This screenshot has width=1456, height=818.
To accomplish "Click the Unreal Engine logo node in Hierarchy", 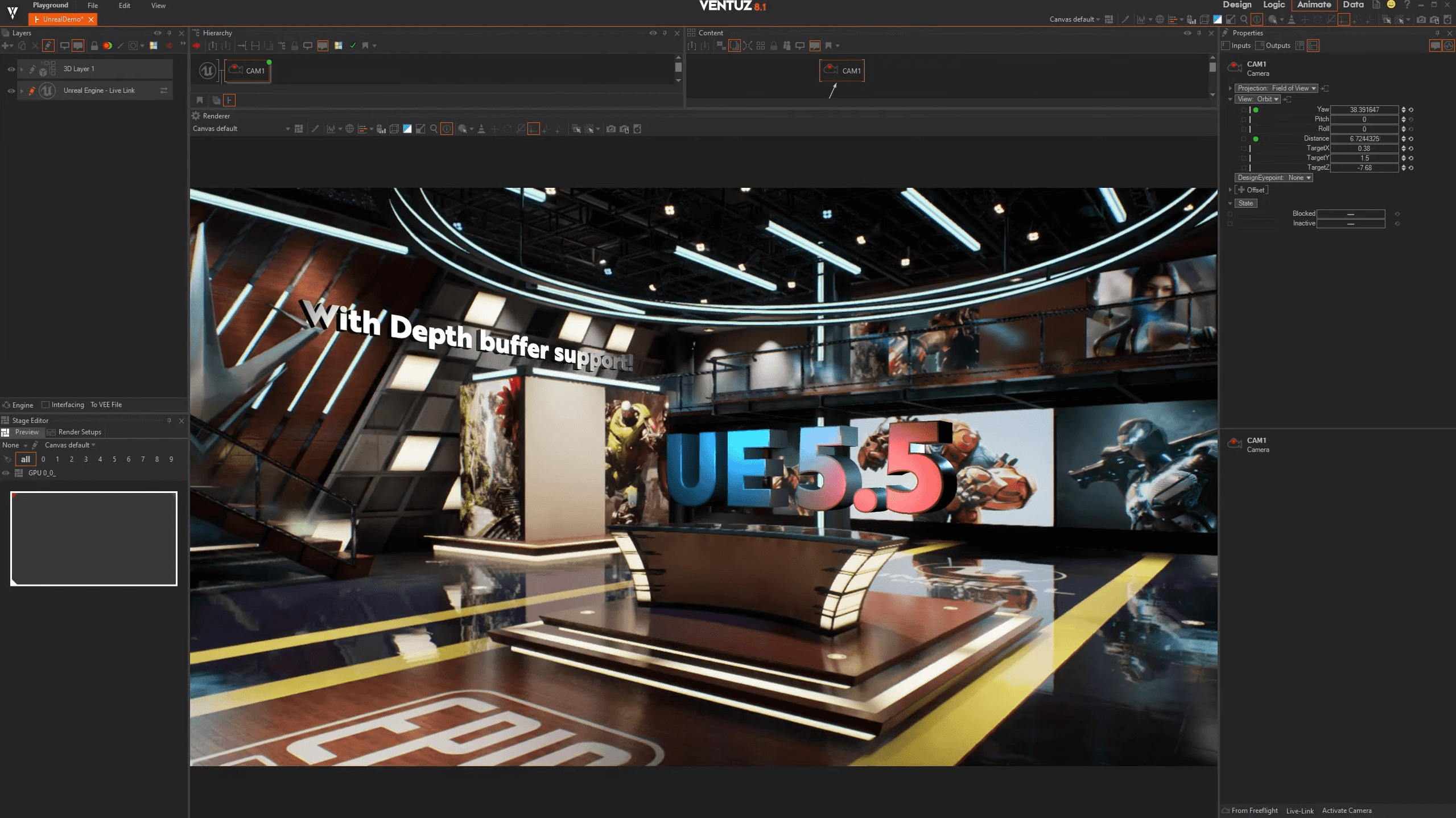I will (207, 71).
